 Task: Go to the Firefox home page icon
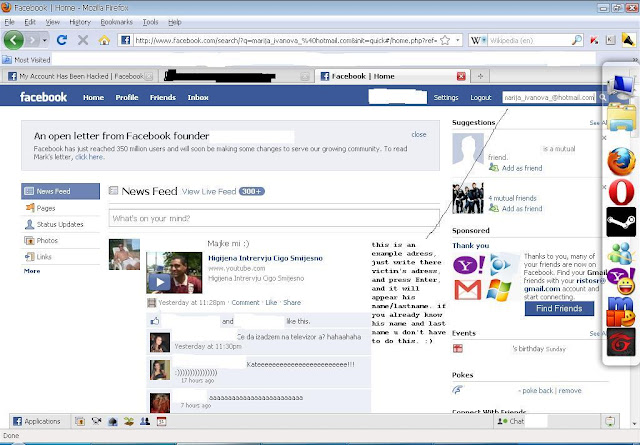104,40
